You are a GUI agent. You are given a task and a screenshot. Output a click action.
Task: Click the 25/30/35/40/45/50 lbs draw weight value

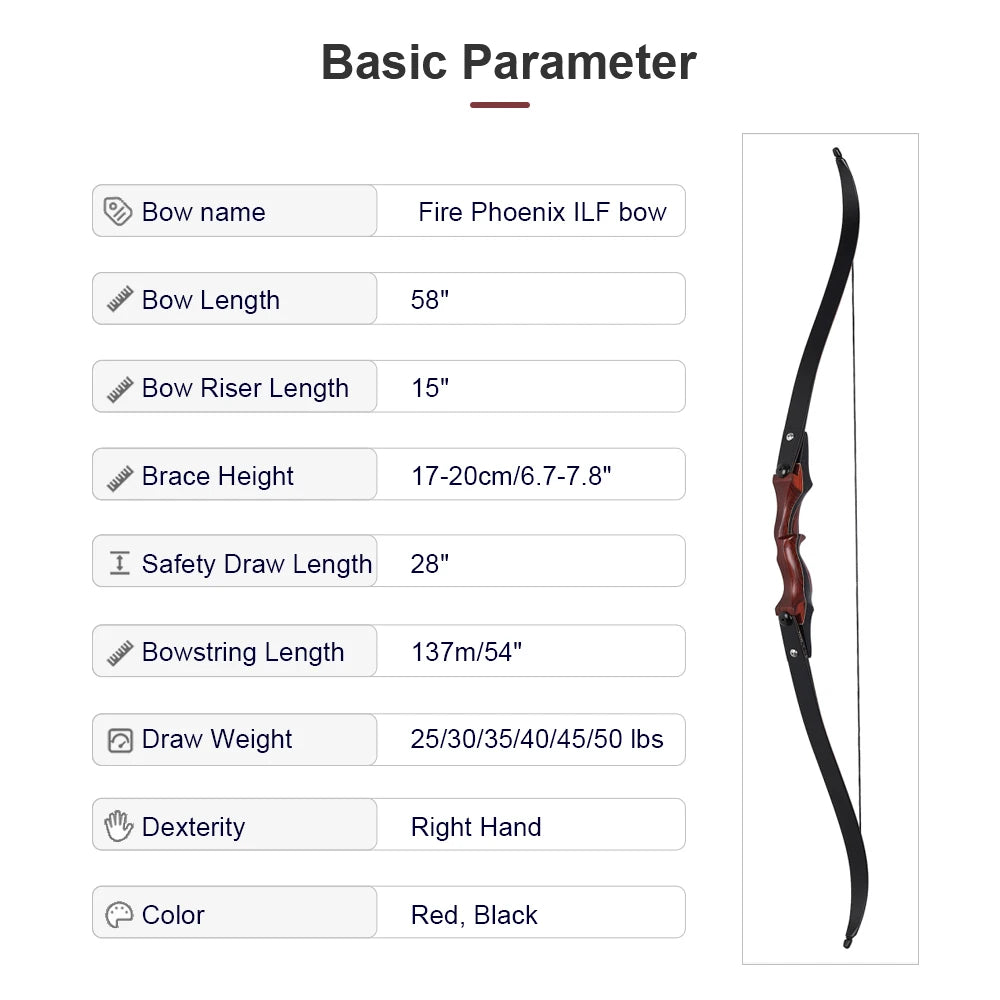(537, 740)
